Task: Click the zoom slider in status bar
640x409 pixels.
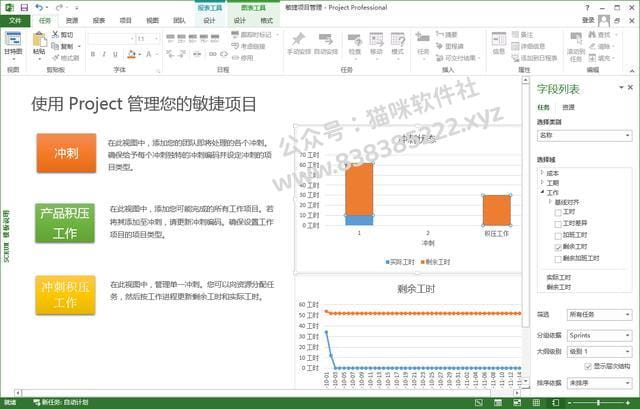Action: coord(598,403)
